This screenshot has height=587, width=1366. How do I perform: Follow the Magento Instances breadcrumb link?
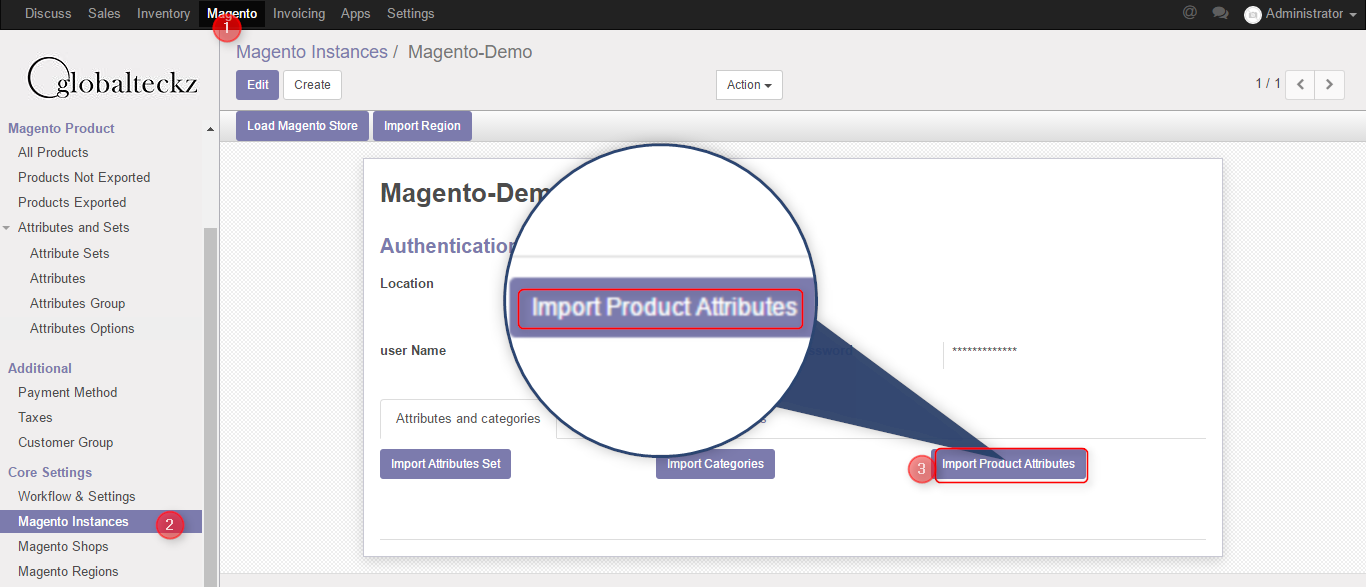click(x=312, y=52)
